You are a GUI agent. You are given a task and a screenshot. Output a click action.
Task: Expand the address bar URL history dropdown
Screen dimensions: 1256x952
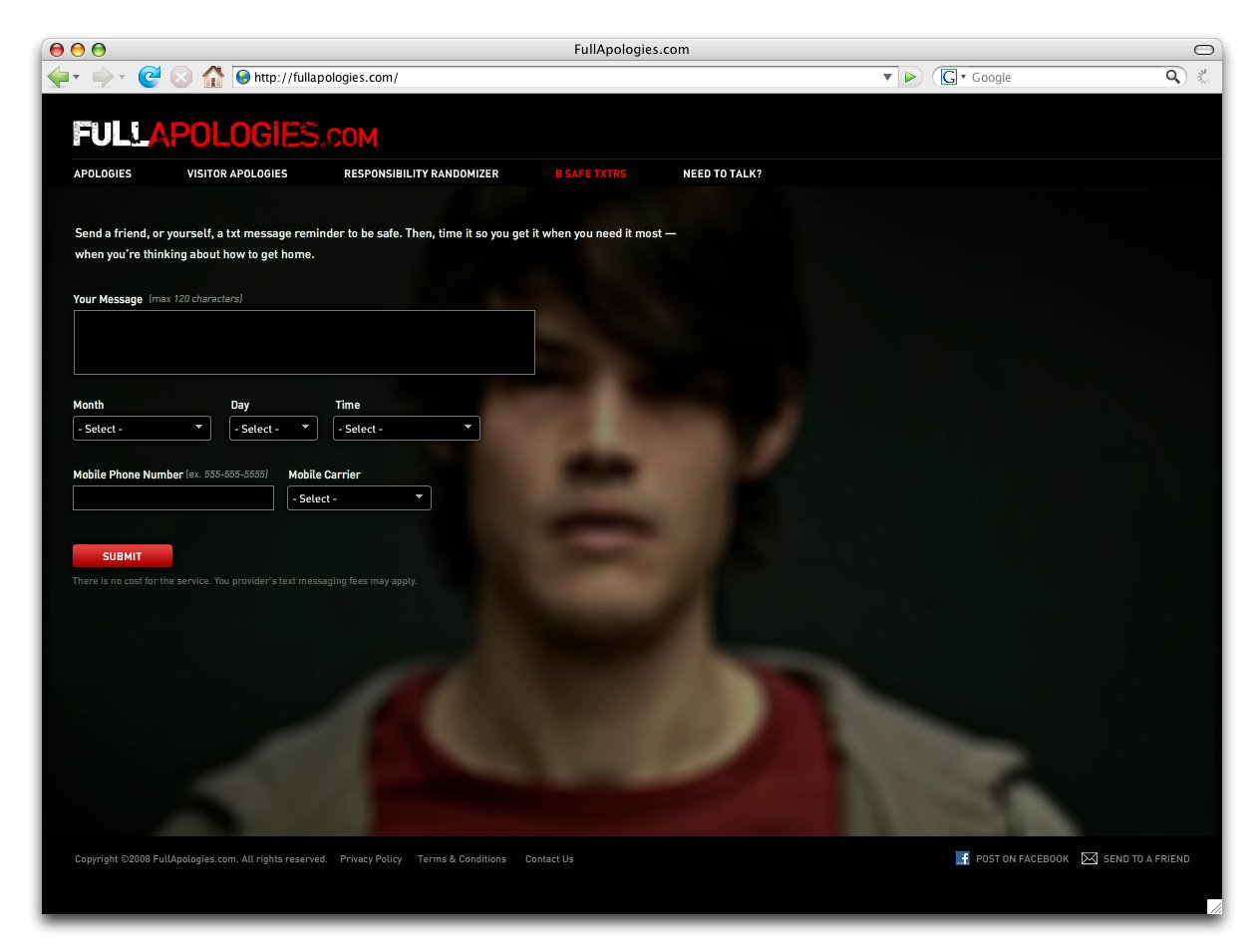(x=887, y=77)
